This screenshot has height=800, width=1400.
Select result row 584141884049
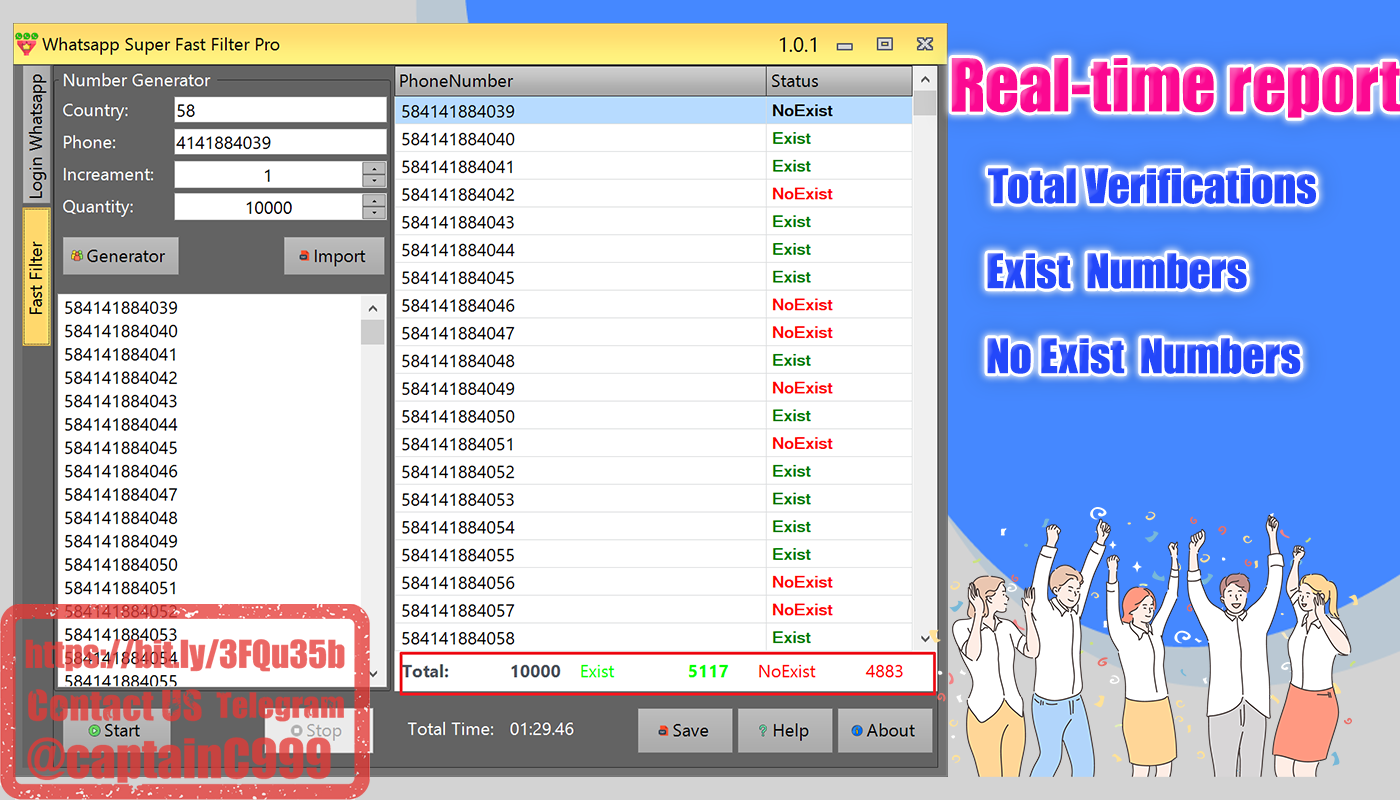coord(654,388)
